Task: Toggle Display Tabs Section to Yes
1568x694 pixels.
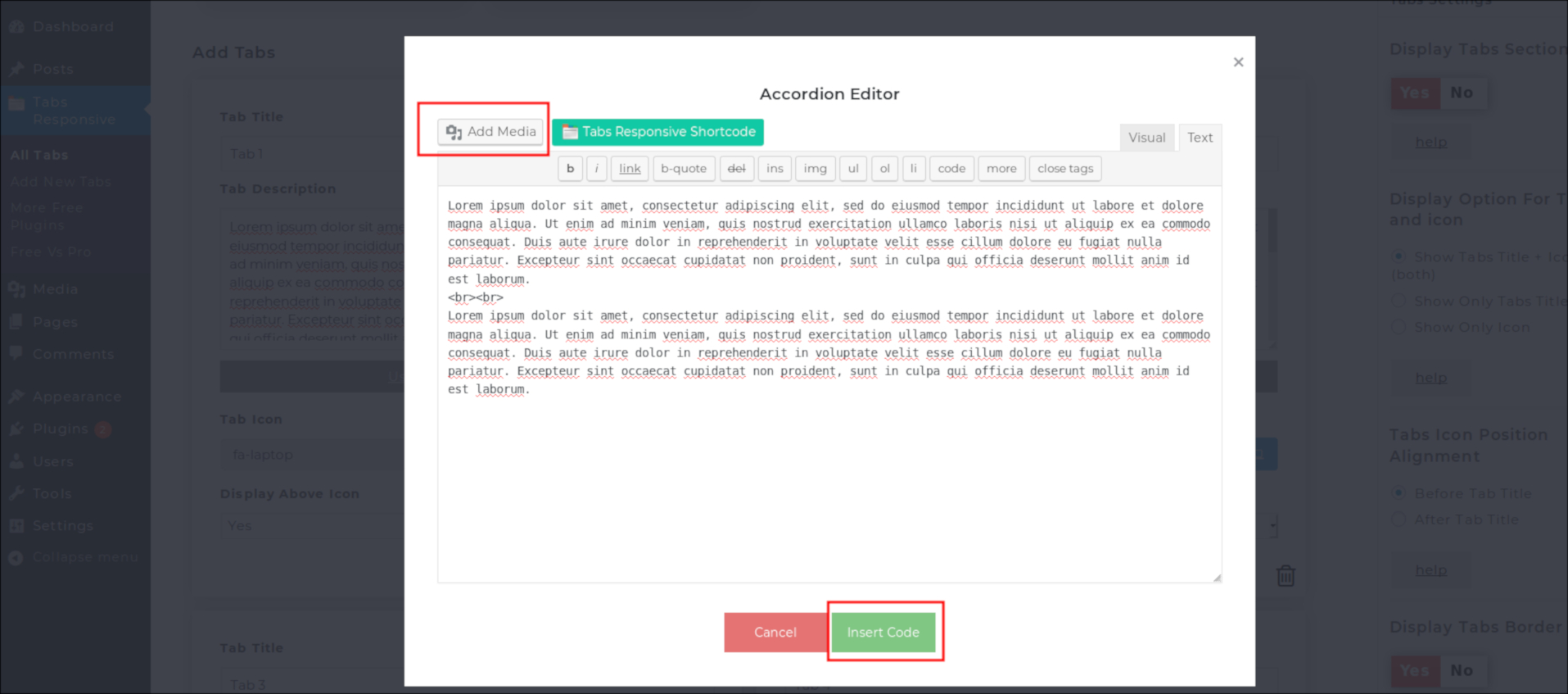Action: click(x=1414, y=93)
